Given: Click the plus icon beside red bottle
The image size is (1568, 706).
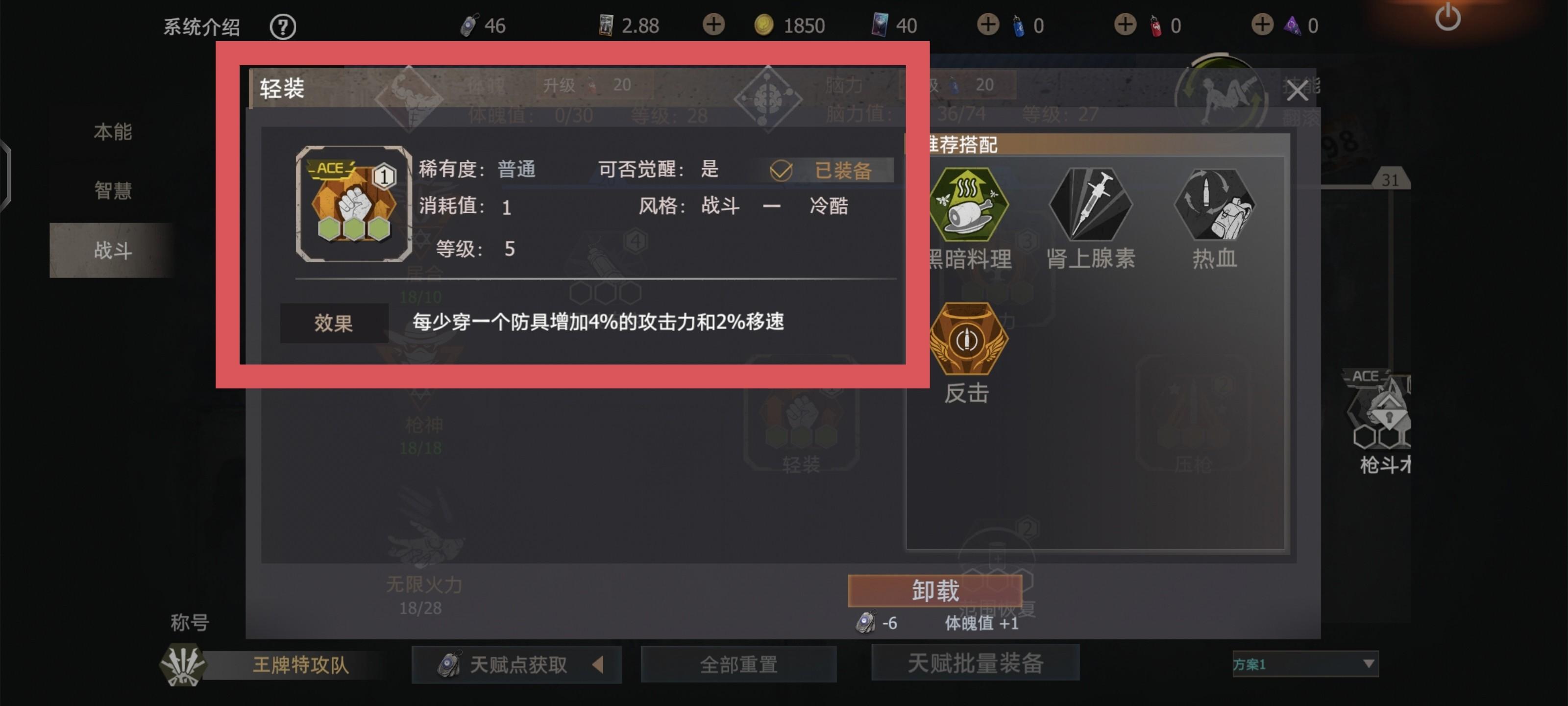Looking at the screenshot, I should tap(1125, 25).
